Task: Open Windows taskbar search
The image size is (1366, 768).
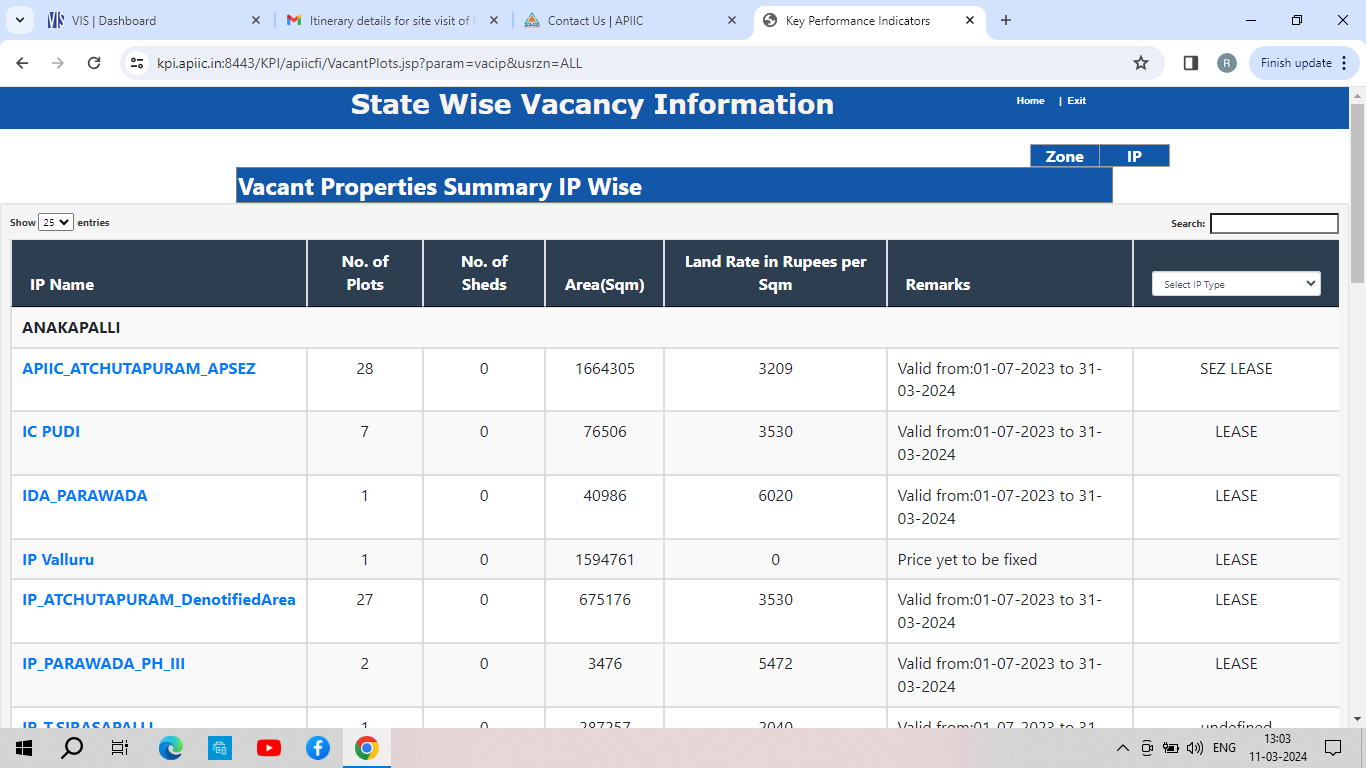Action: 72,748
